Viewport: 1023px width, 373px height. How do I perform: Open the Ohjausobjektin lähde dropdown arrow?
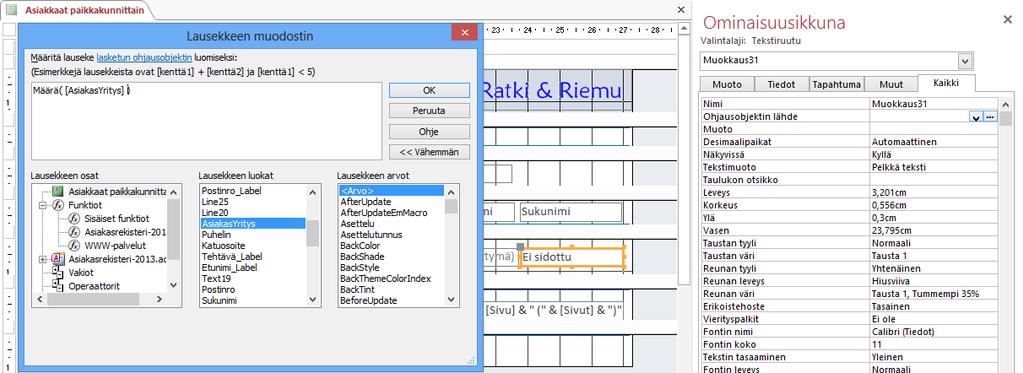(x=976, y=117)
